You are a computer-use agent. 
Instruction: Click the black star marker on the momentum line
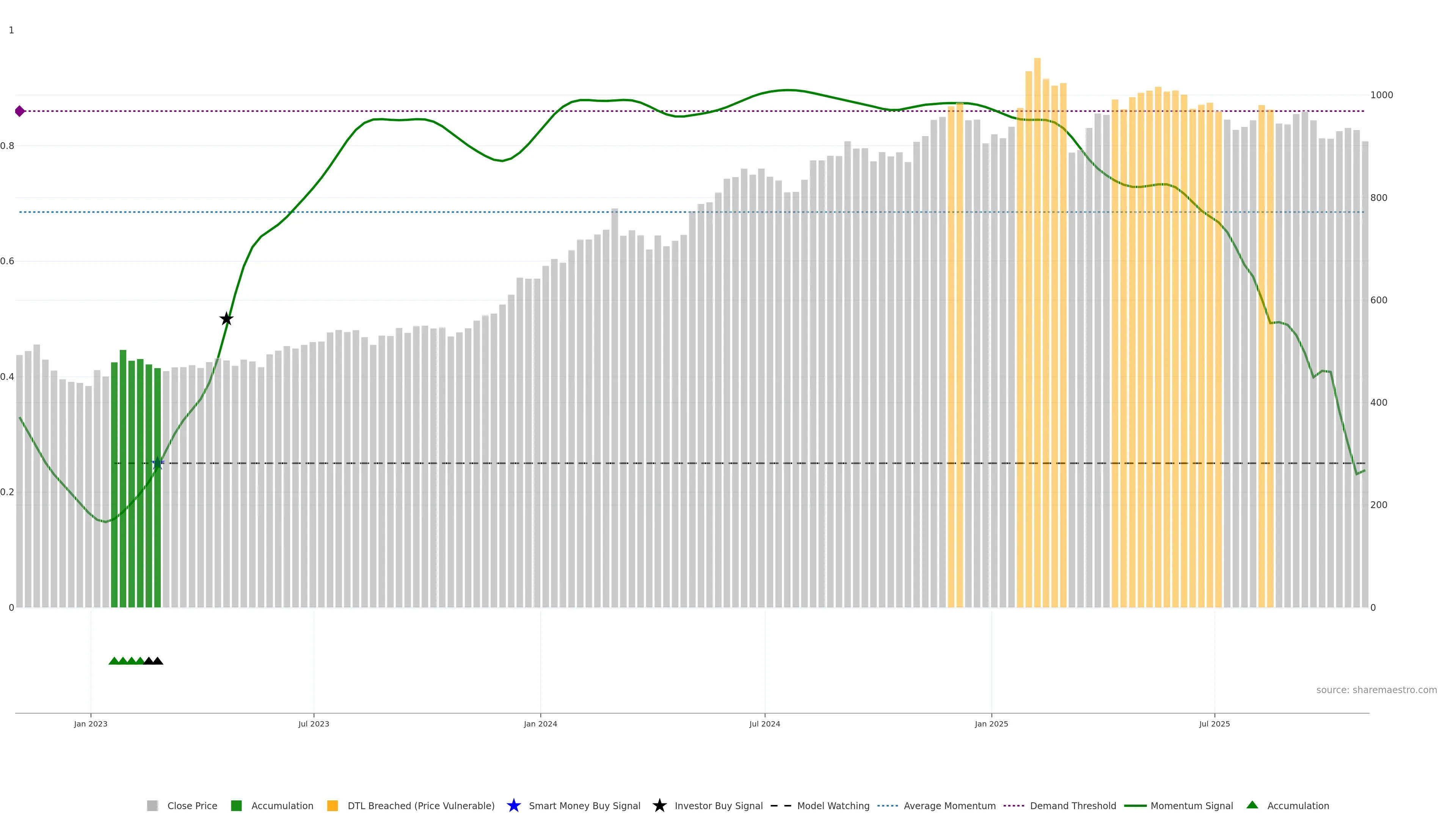point(226,319)
